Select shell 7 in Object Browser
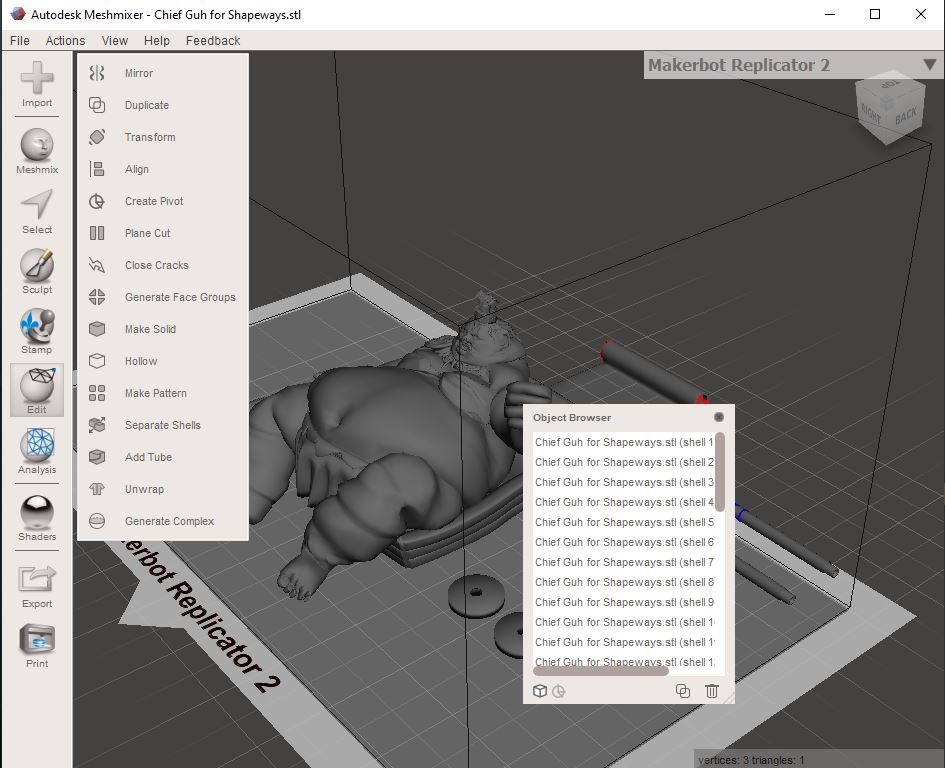 (624, 562)
